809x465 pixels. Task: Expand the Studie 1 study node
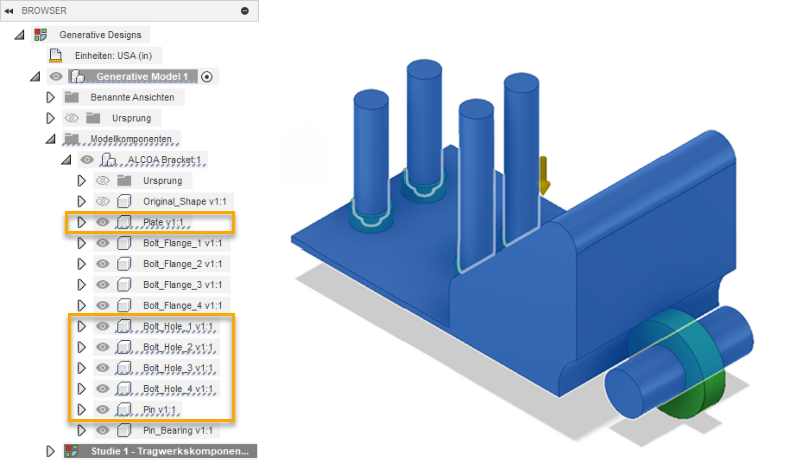(50, 451)
